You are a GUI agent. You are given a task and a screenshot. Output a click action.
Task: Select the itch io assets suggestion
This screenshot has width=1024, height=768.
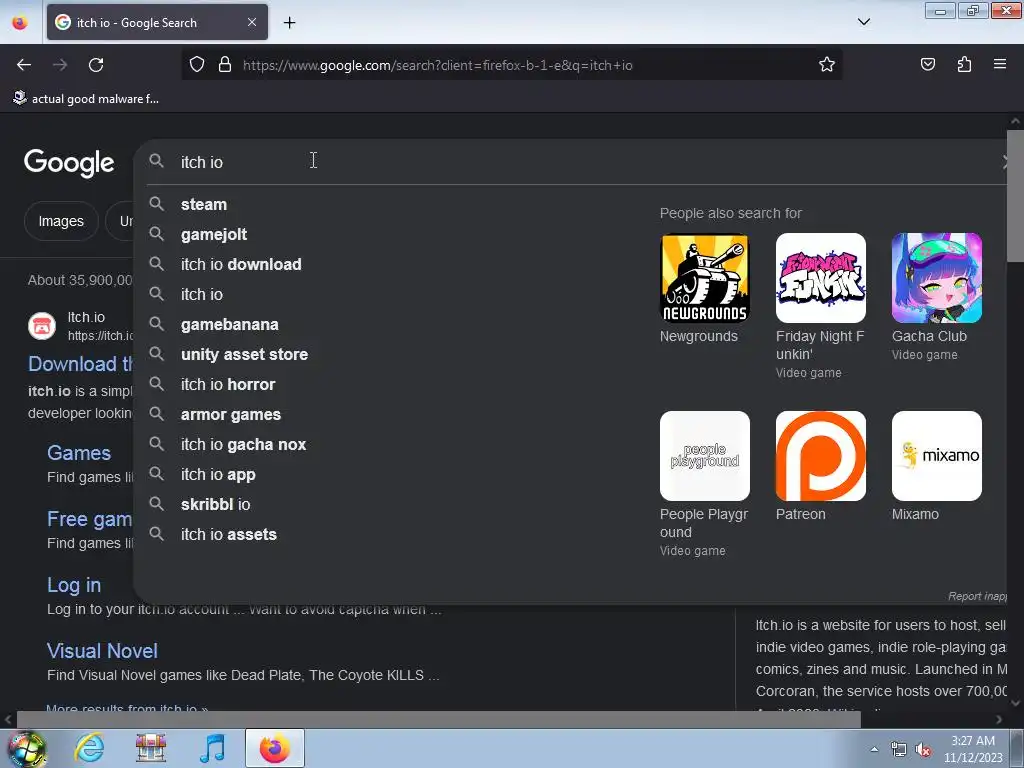coord(229,535)
